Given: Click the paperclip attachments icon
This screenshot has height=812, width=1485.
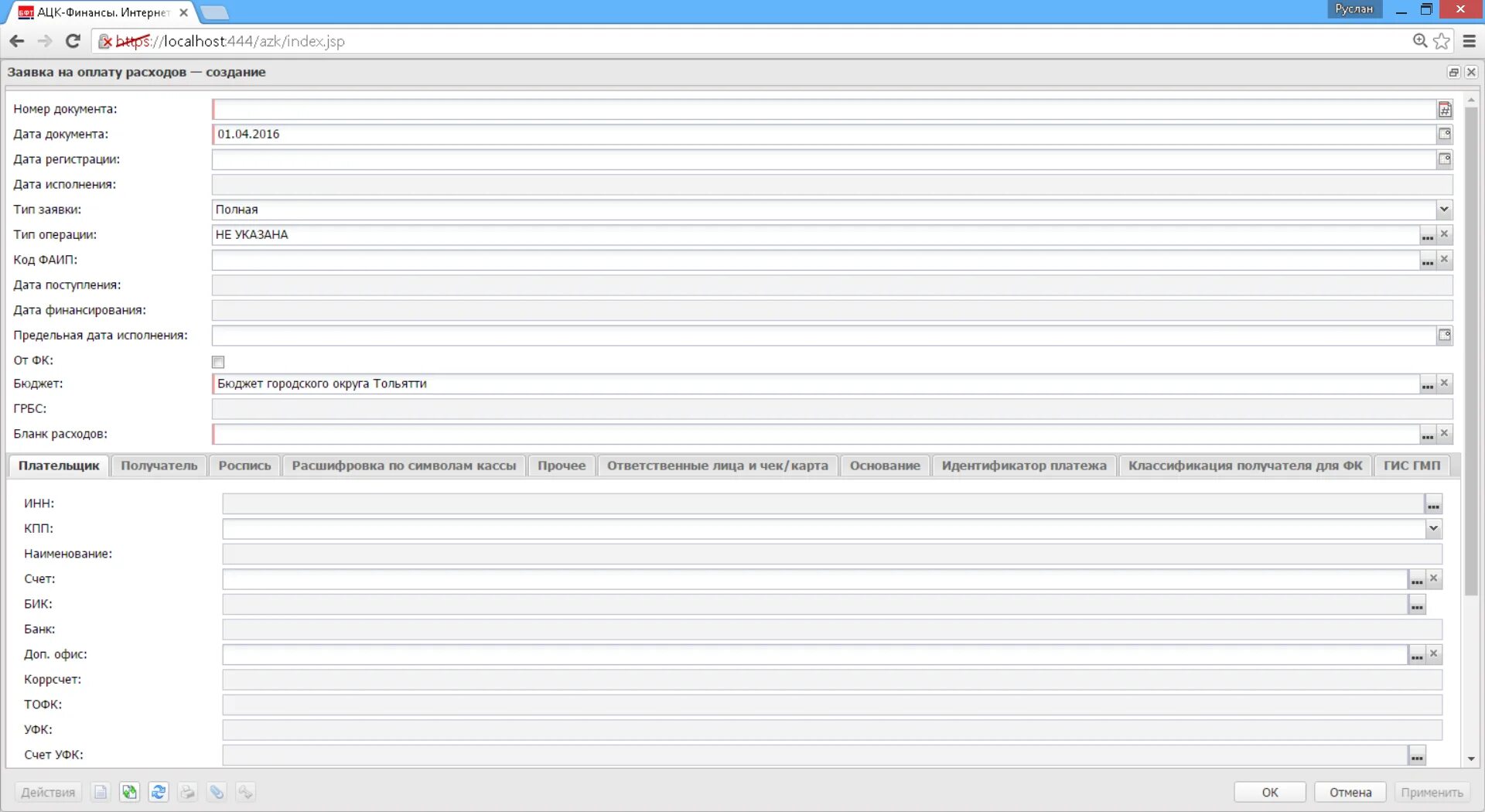Looking at the screenshot, I should 217,792.
